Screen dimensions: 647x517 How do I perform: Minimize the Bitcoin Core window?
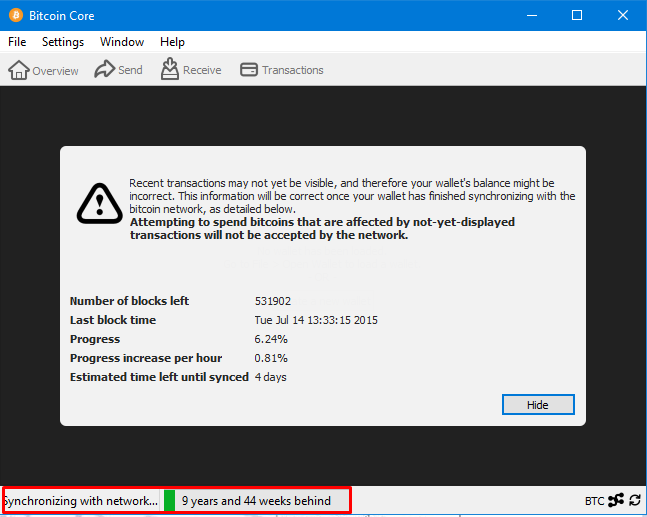click(x=532, y=15)
